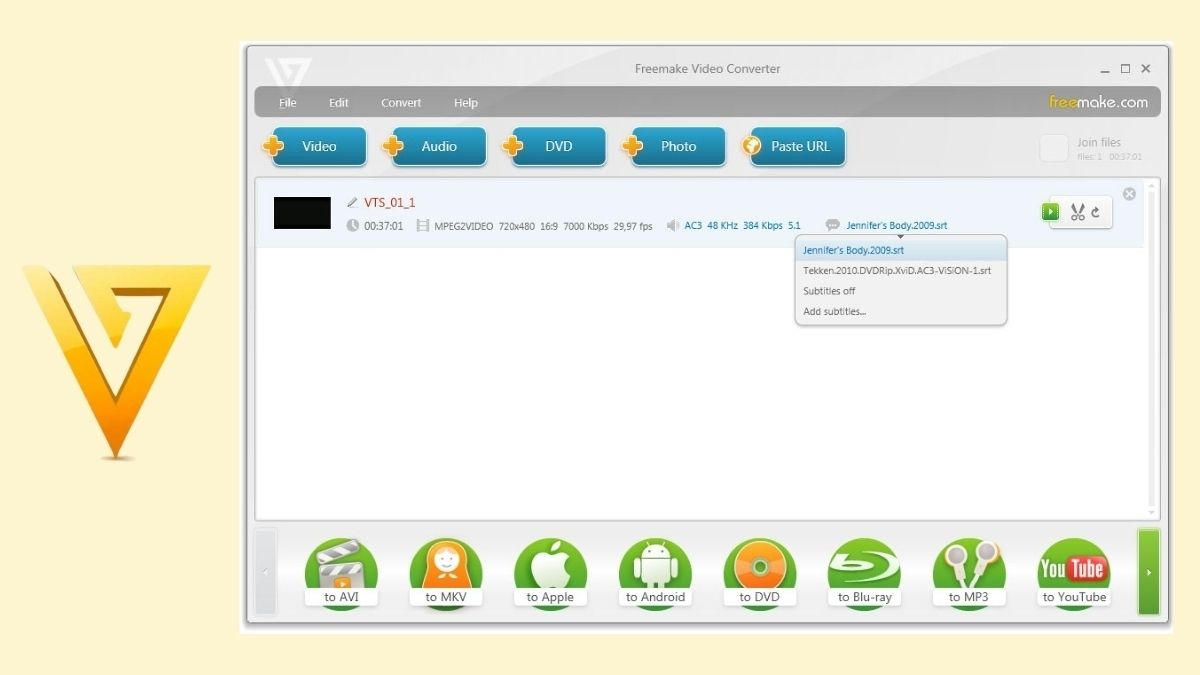Image resolution: width=1200 pixels, height=675 pixels.
Task: Click the VTS_01_1 video thumbnail
Action: coord(302,212)
